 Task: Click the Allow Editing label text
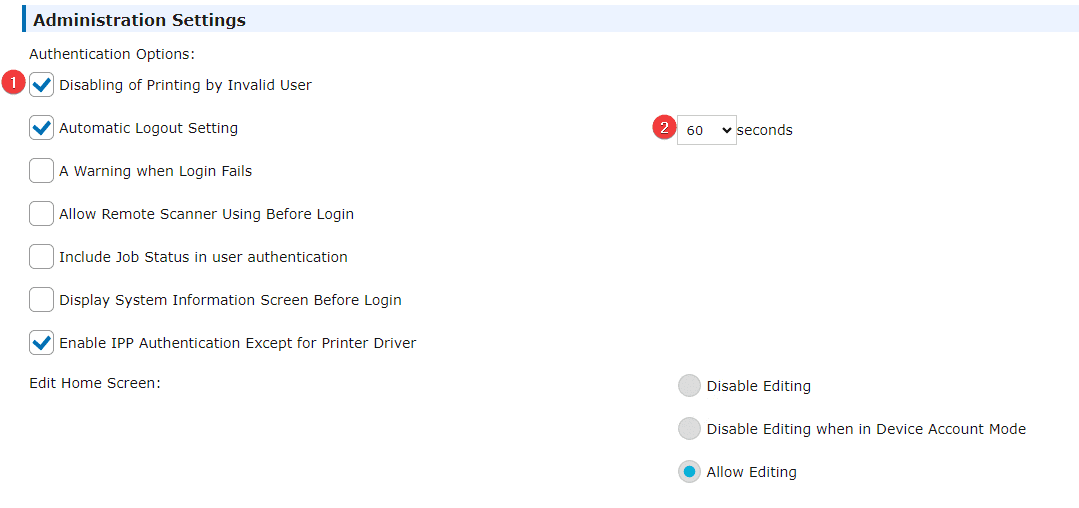coord(751,472)
